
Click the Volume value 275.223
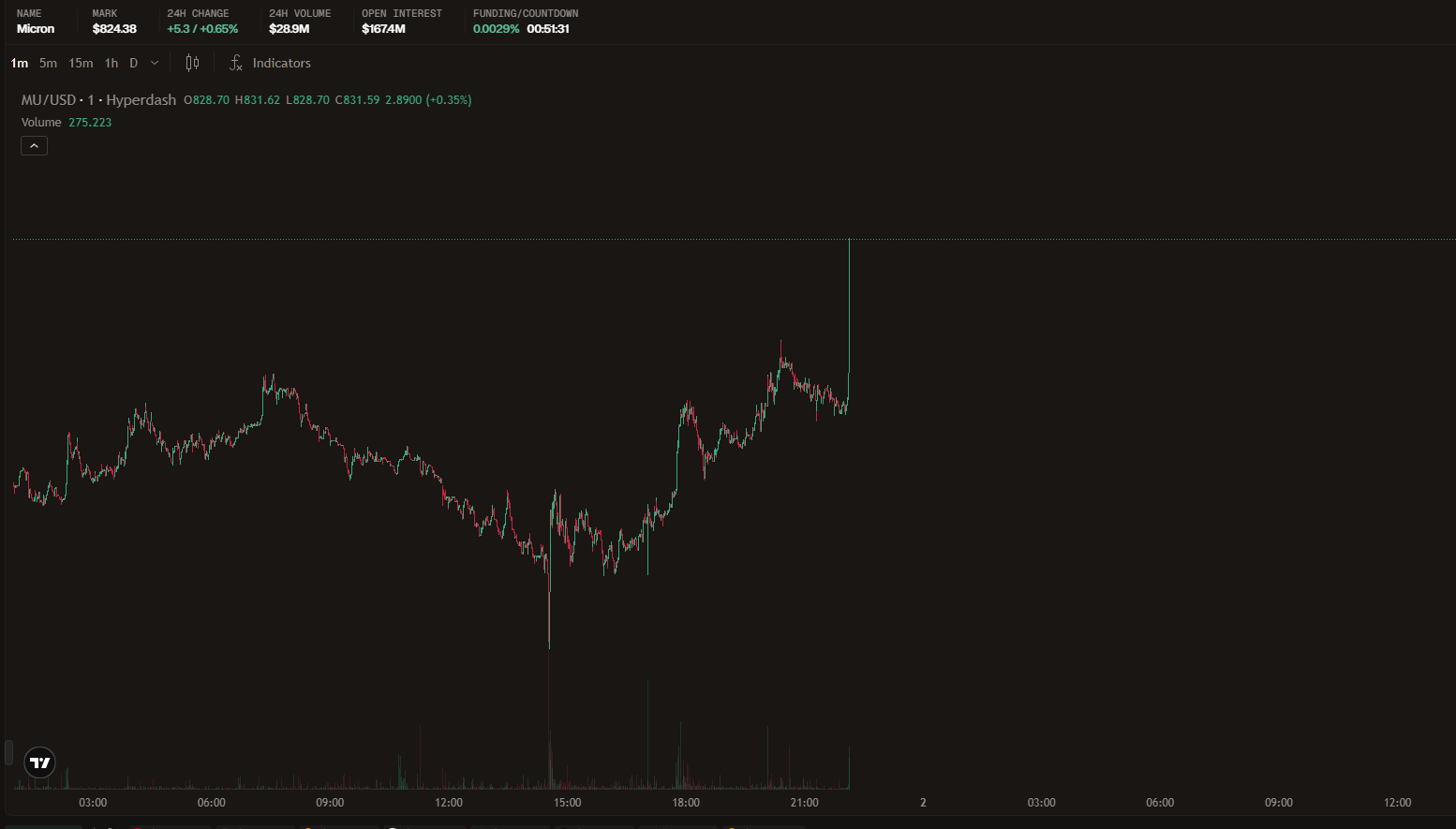(90, 123)
